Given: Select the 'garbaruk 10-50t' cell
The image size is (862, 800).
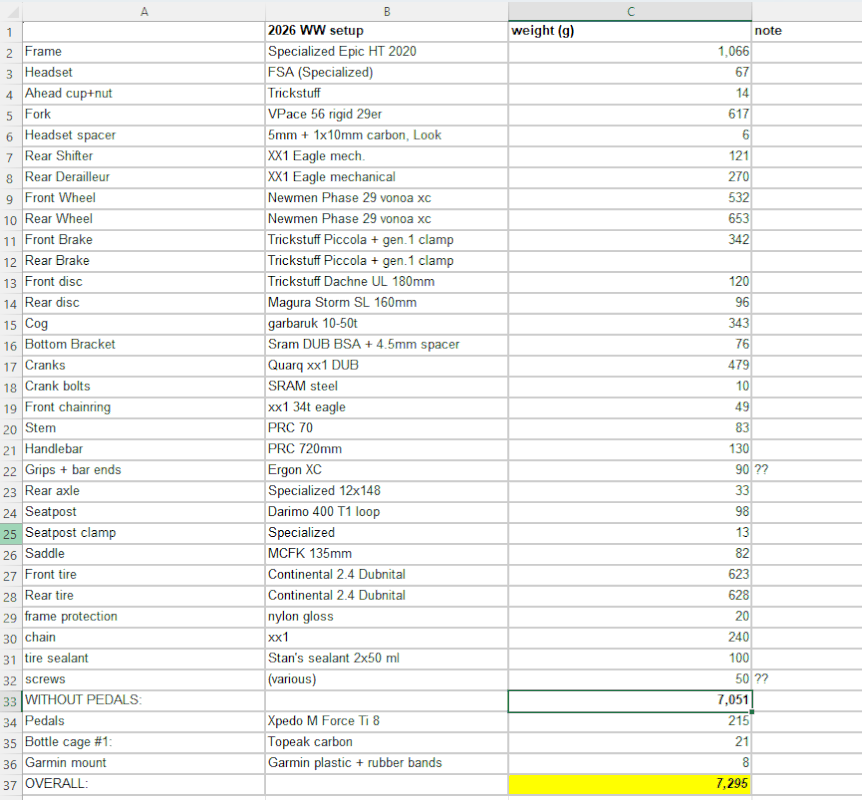Looking at the screenshot, I should point(386,324).
